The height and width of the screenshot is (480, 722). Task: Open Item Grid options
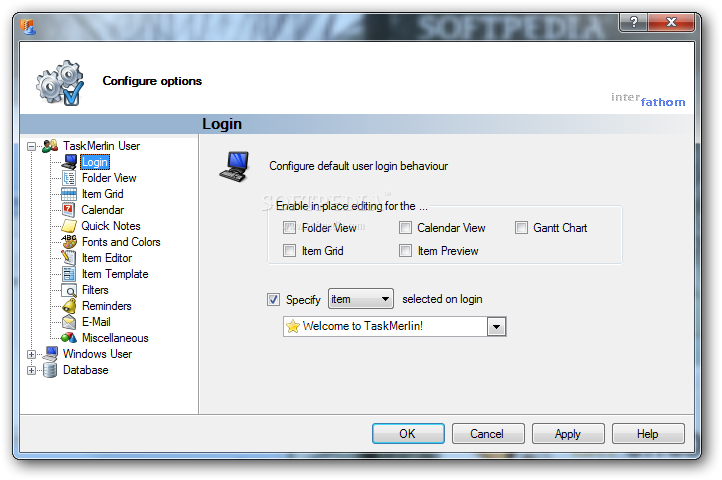(x=102, y=194)
